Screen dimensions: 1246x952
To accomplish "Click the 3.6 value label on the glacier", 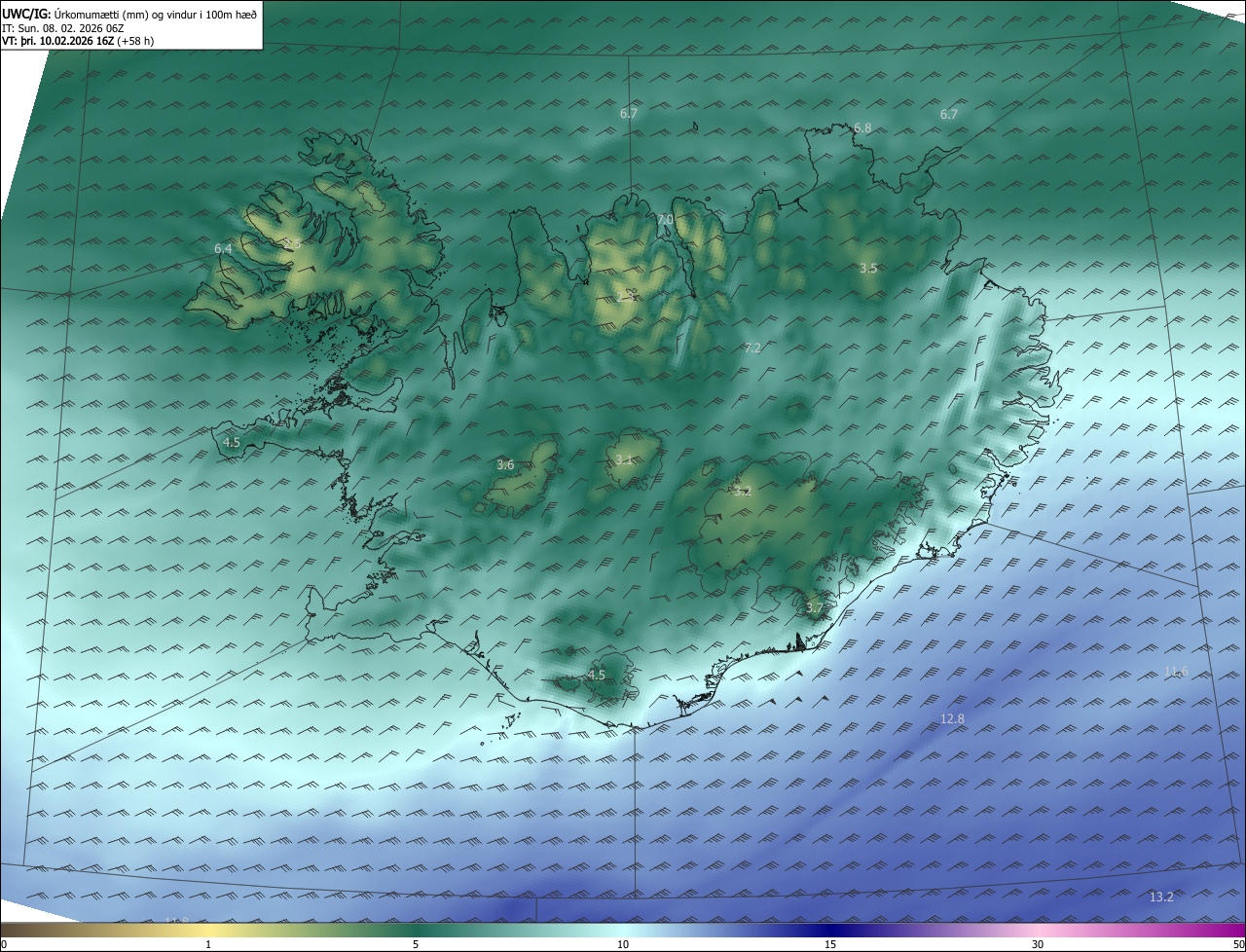I will click(x=505, y=465).
